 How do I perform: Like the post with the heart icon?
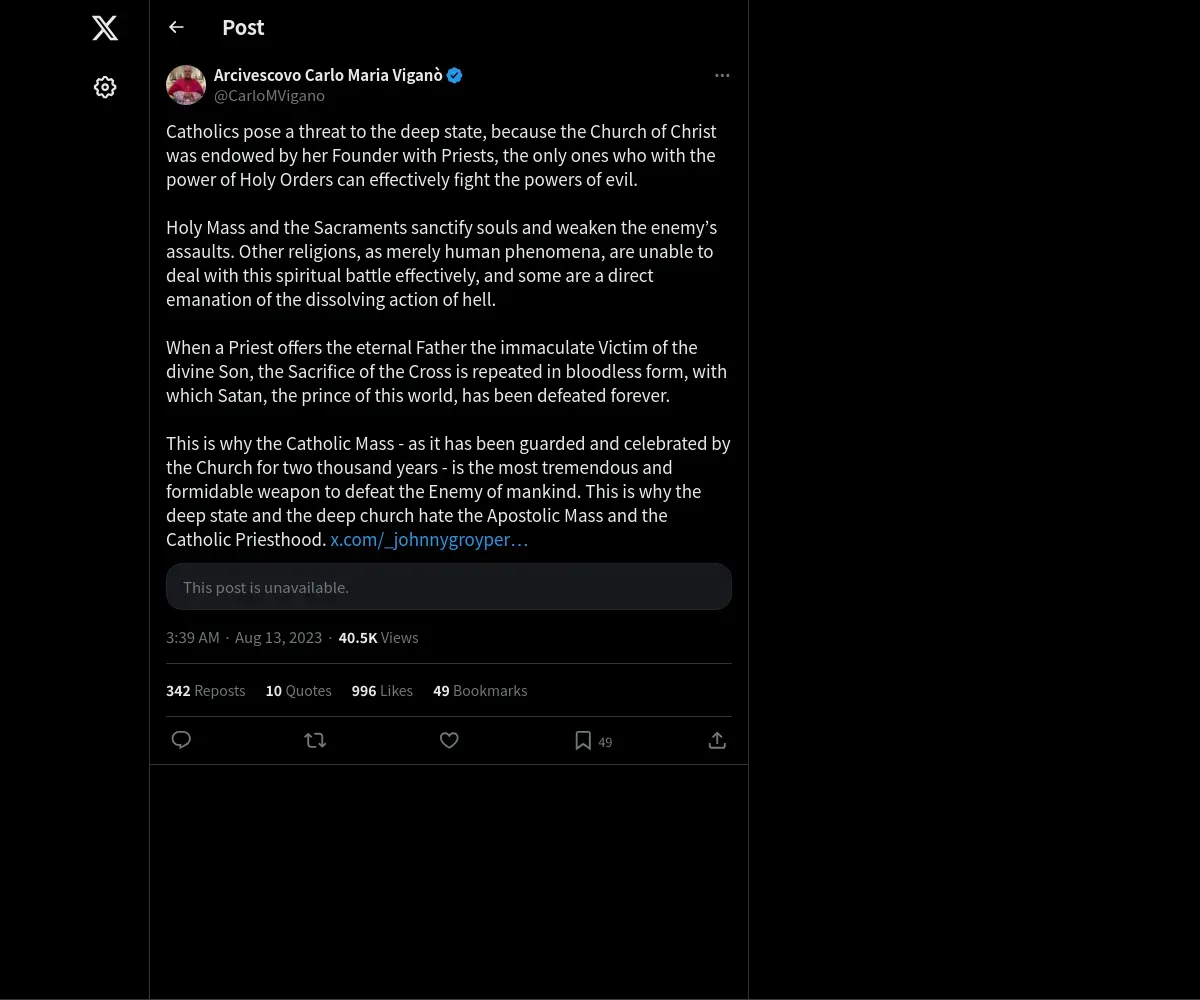(x=449, y=740)
